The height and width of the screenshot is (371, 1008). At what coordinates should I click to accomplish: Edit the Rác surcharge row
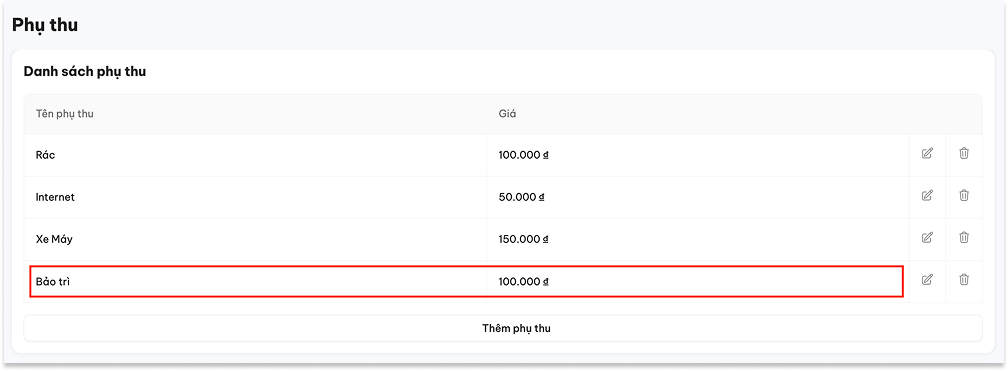click(x=927, y=154)
